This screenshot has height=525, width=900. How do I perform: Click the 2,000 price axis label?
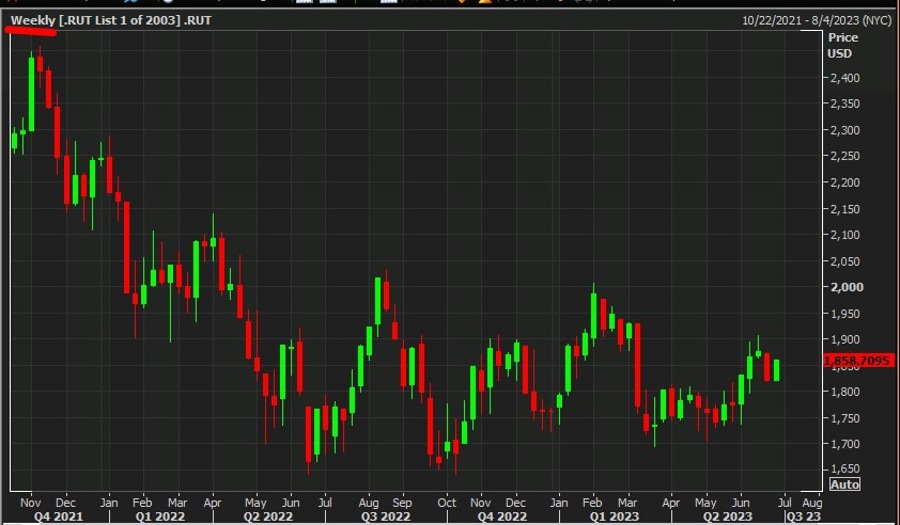pos(847,287)
